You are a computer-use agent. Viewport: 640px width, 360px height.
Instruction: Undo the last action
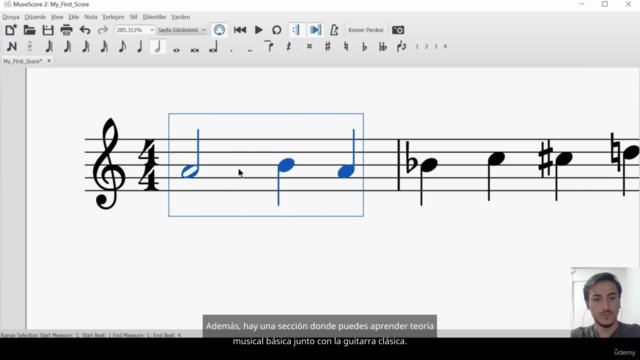click(x=85, y=30)
